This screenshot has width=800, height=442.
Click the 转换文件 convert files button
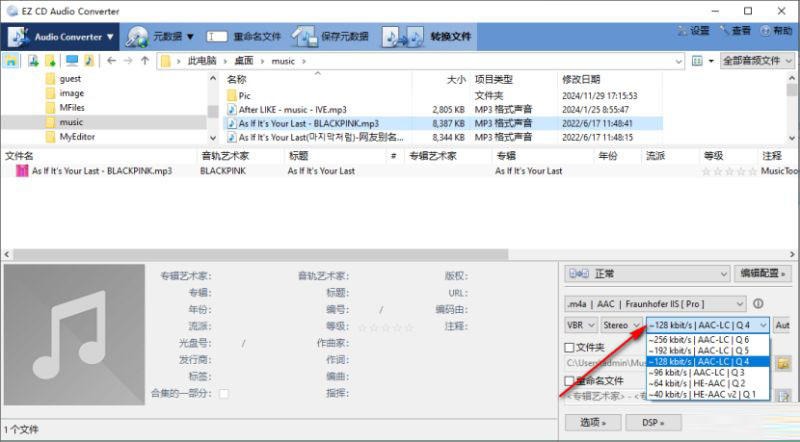(427, 37)
